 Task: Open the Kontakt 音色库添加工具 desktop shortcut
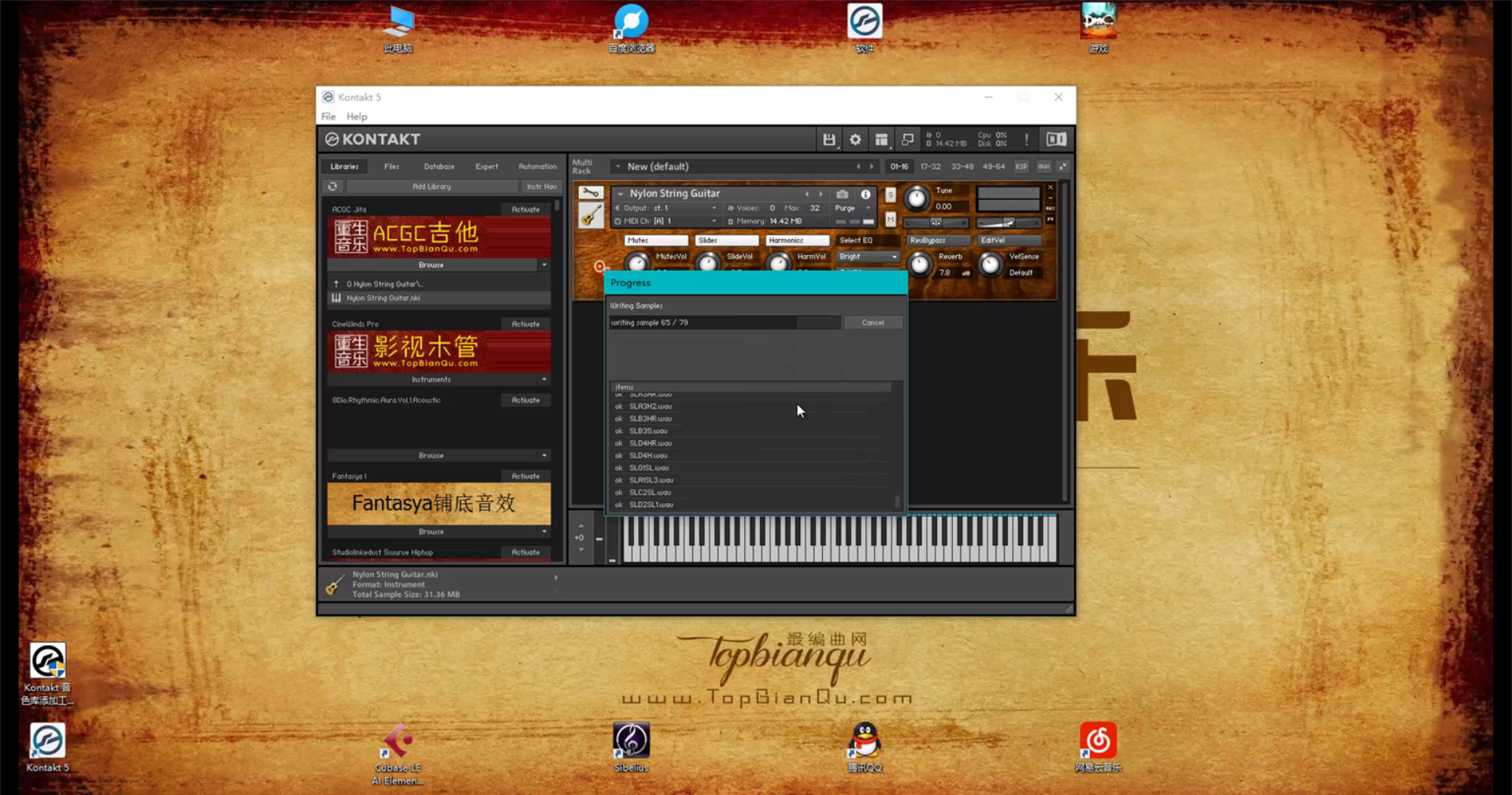(x=47, y=674)
